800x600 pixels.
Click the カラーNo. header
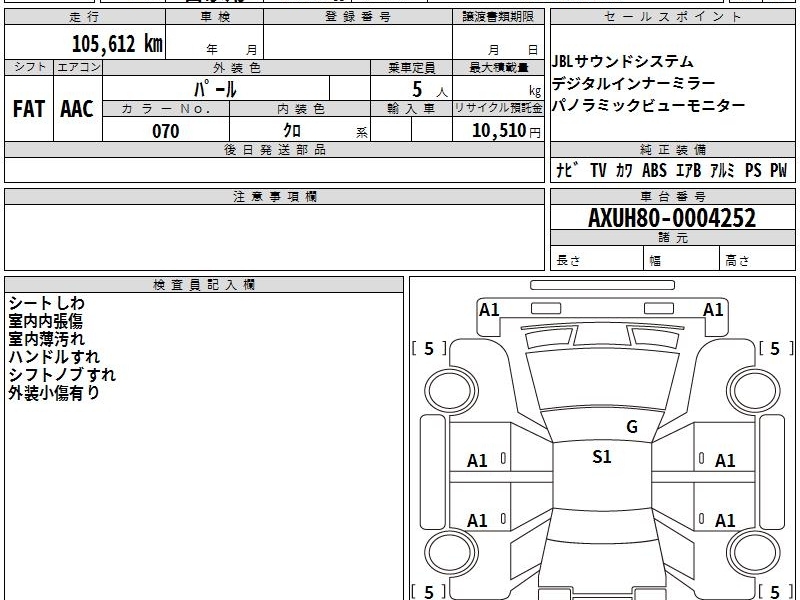166,109
